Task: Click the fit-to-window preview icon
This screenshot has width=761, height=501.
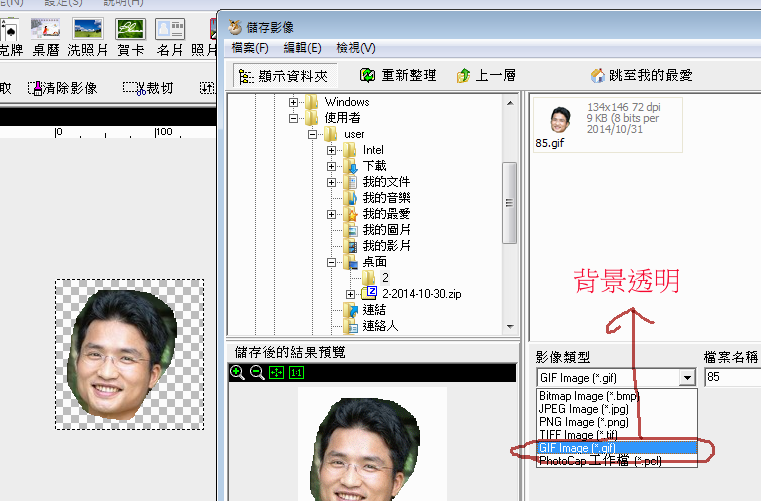Action: click(x=276, y=372)
